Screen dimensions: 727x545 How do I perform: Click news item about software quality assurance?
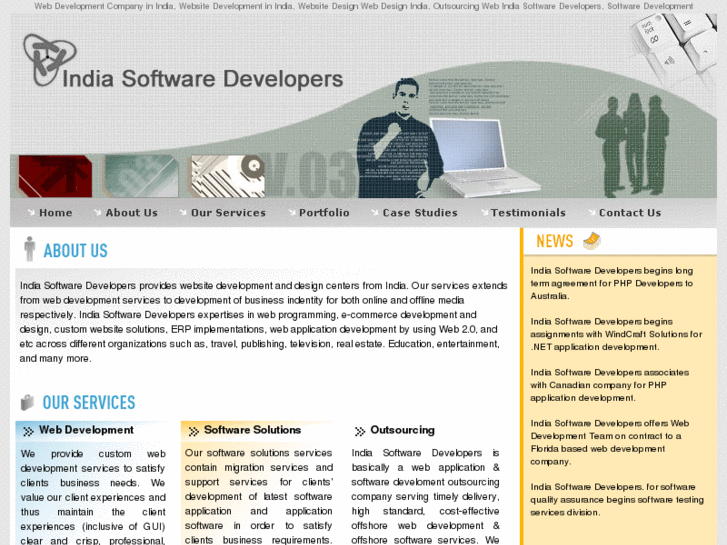coord(617,500)
